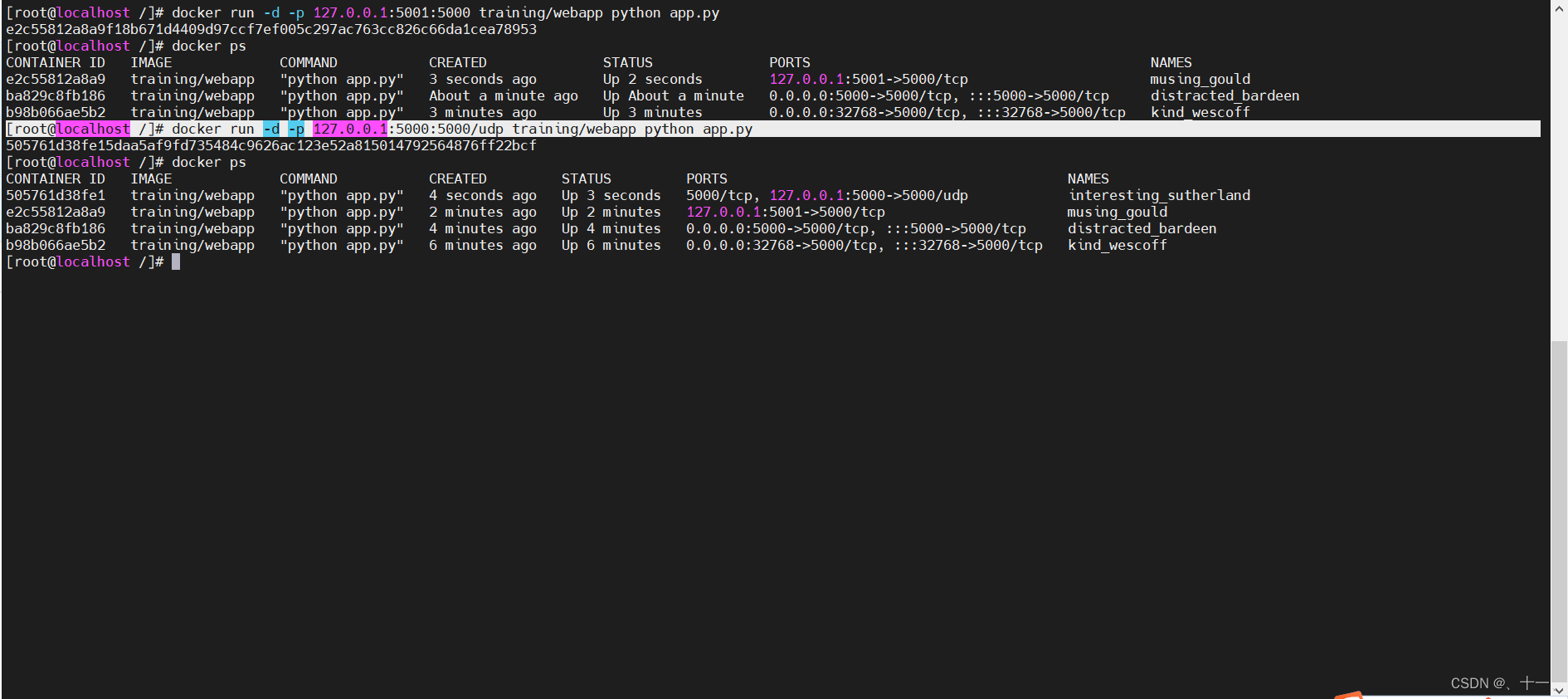This screenshot has width=1568, height=699.
Task: Click the STATUS header in the first table
Action: coord(628,62)
